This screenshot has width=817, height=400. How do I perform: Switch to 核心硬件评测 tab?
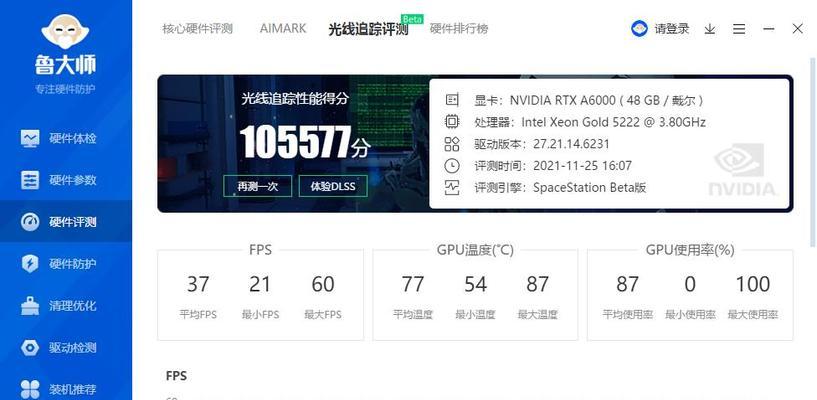click(x=197, y=29)
